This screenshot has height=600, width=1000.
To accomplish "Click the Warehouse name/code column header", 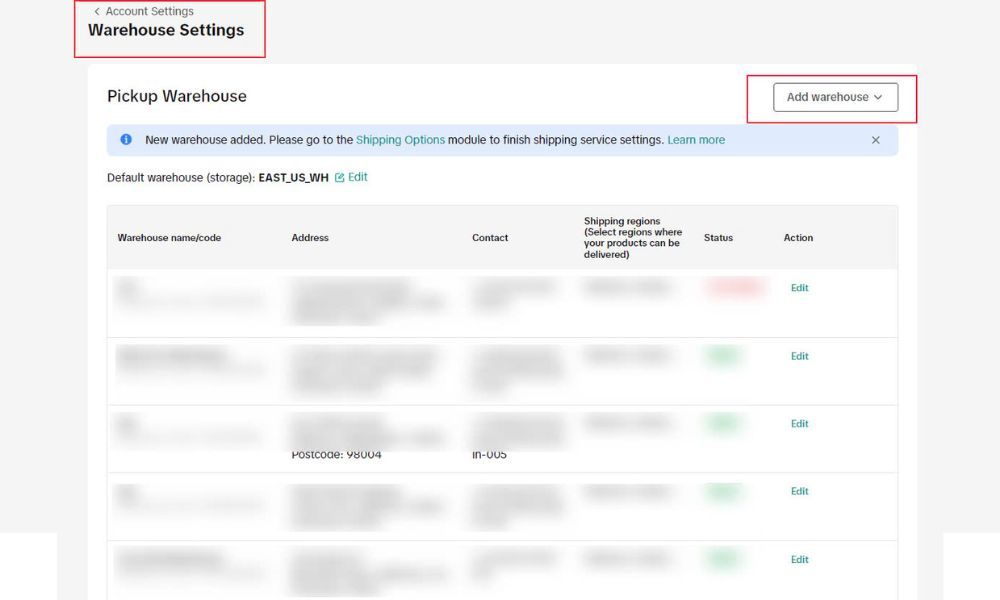I will click(x=169, y=238).
